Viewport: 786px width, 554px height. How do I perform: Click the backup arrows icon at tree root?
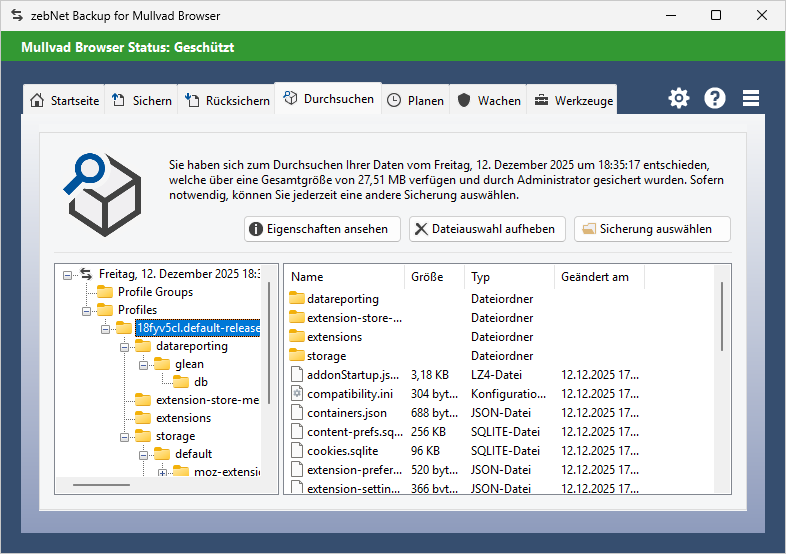[x=86, y=274]
